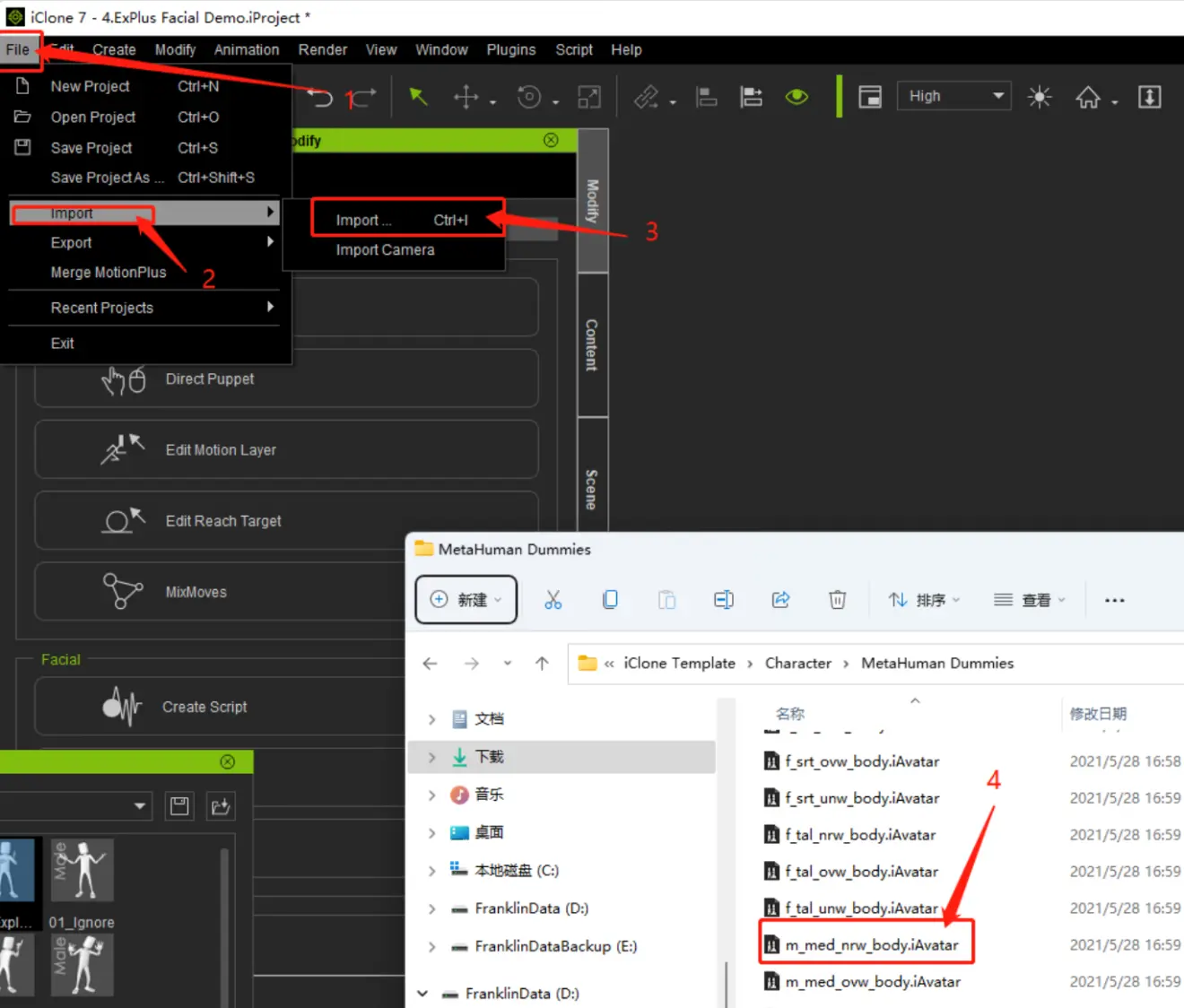Click Merge MotionPlus entry
The image size is (1184, 1008).
109,272
